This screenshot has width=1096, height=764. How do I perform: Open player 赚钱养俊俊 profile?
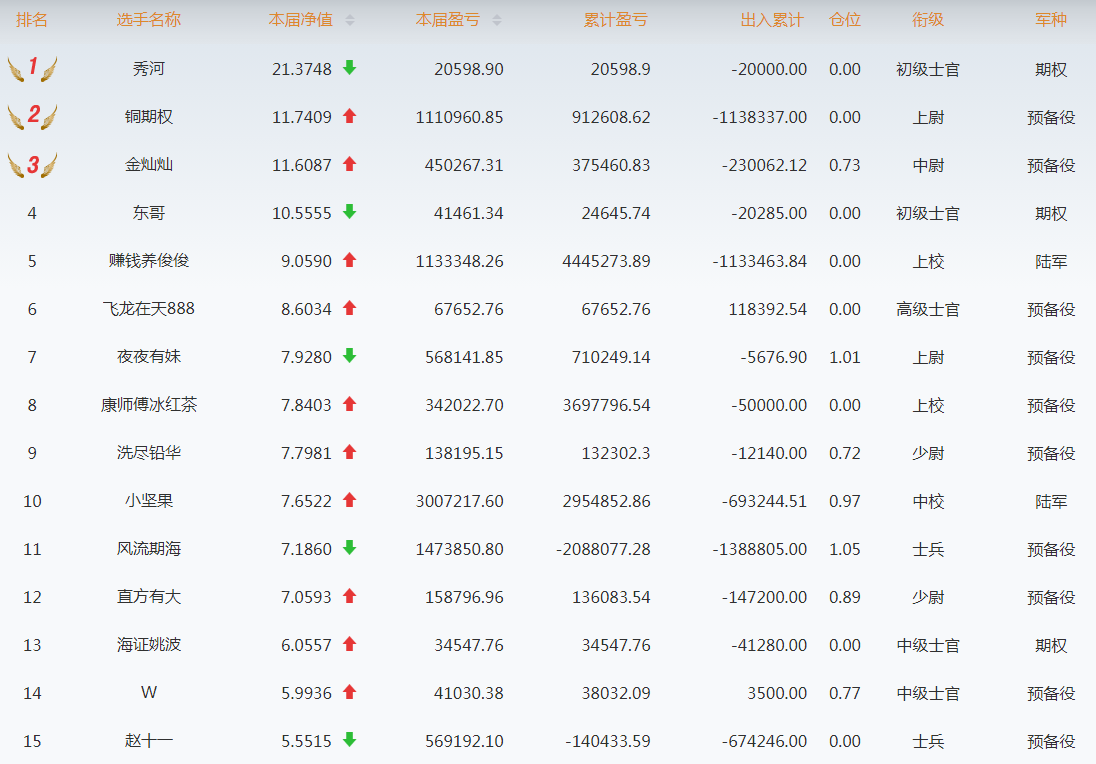(x=149, y=261)
